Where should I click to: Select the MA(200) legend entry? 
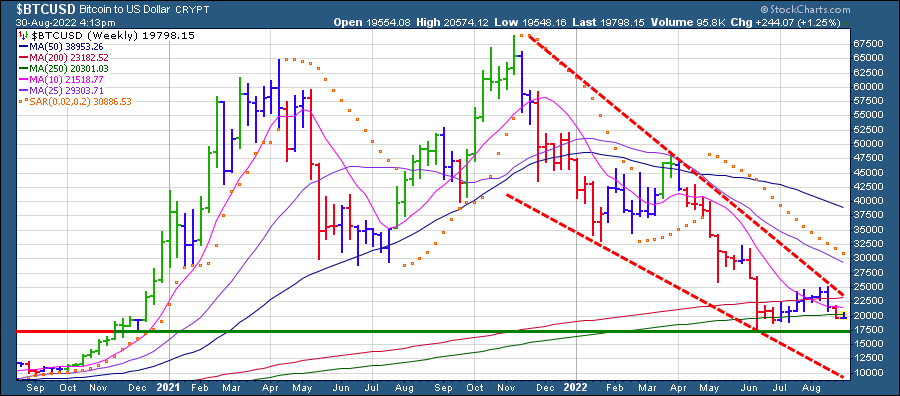tap(65, 57)
